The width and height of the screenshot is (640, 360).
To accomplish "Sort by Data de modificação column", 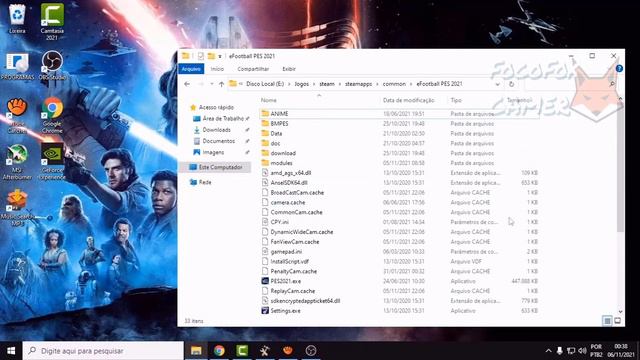I will pos(409,100).
